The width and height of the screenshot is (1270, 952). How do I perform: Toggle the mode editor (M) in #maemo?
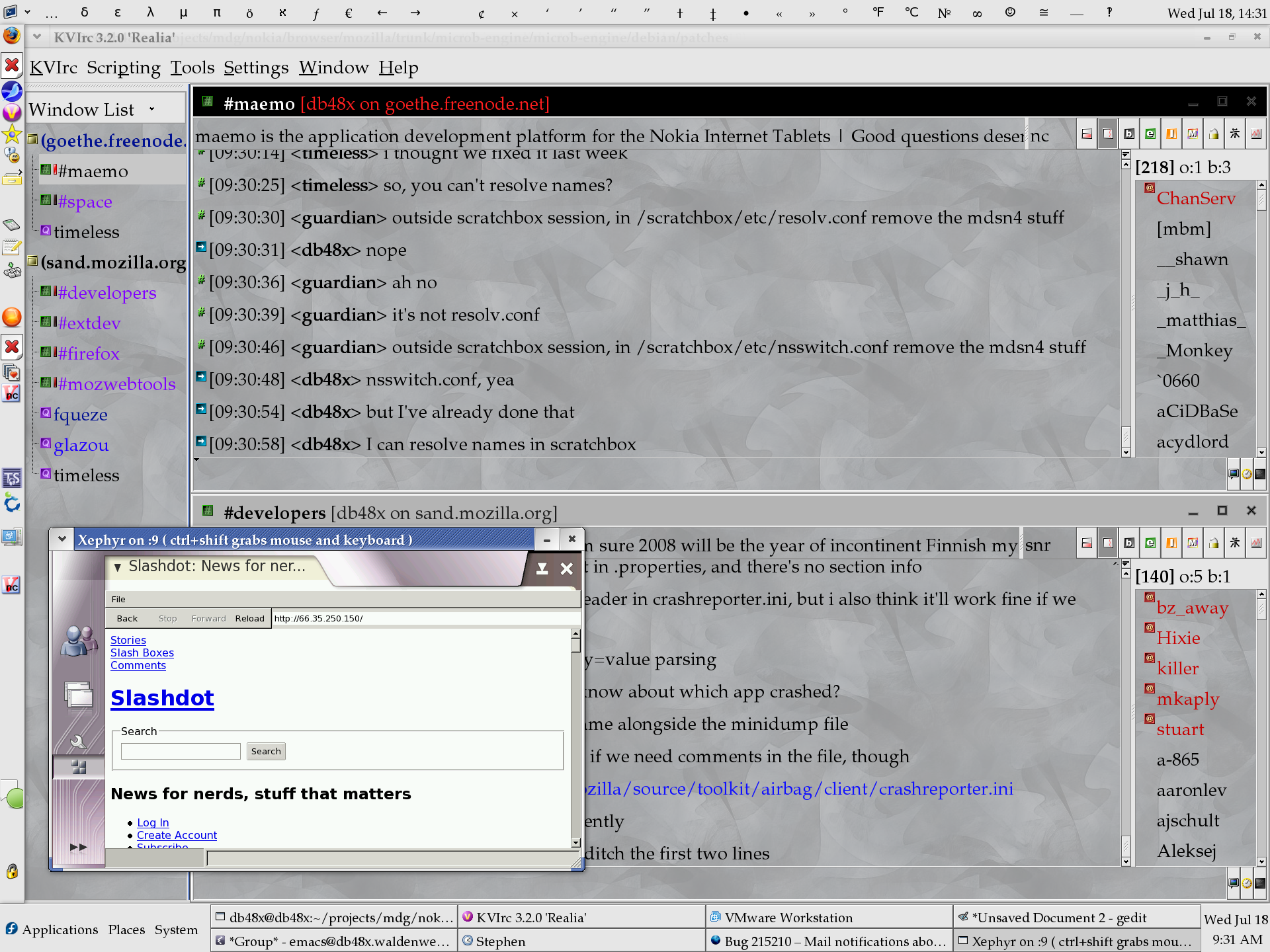1193,134
